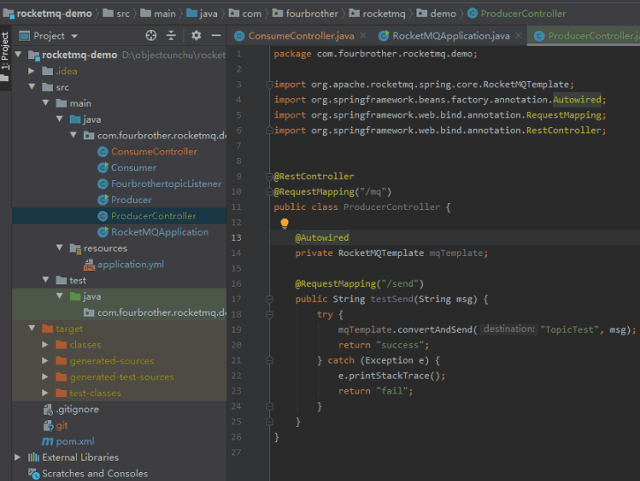Collapse the src folder
Viewport: 640px width, 481px height.
tap(32, 87)
